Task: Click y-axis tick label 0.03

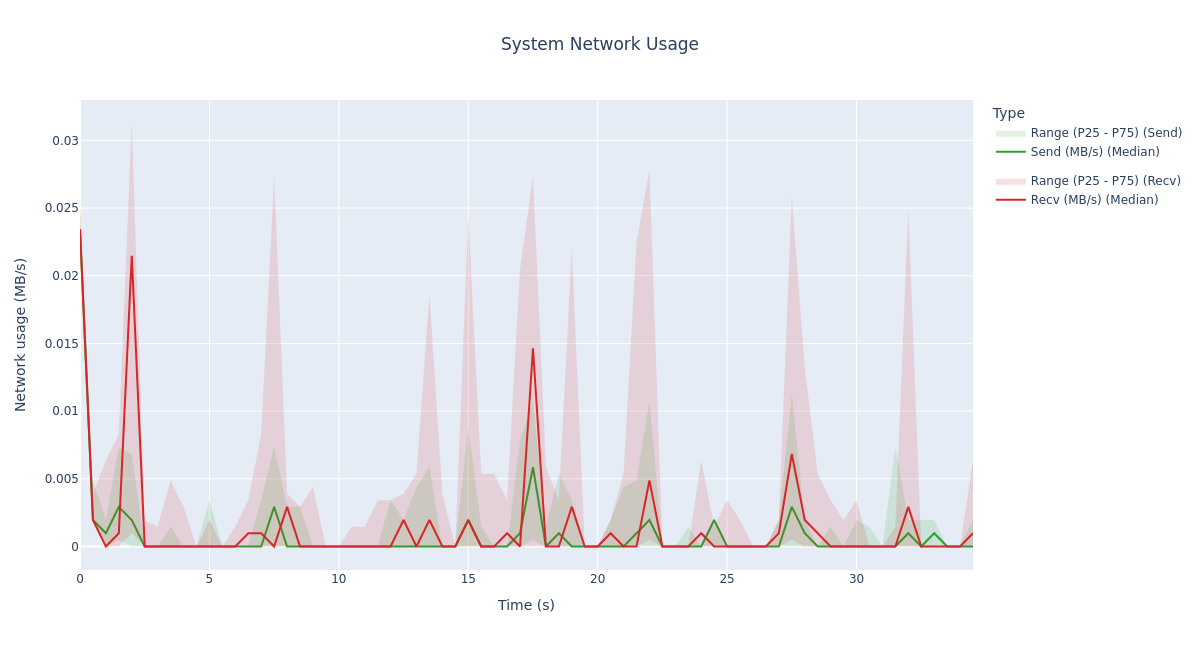Action: (x=65, y=141)
